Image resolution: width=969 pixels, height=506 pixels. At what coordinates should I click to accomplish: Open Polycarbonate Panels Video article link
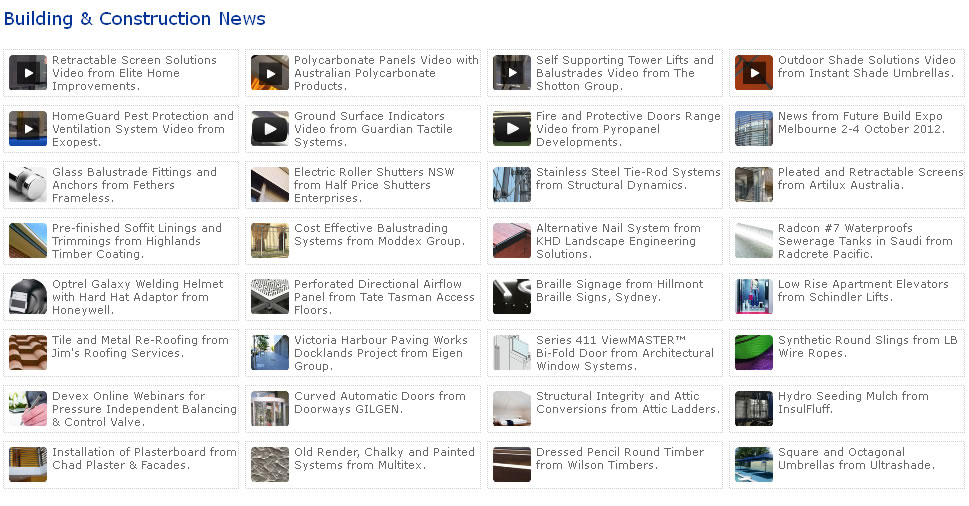click(x=386, y=73)
